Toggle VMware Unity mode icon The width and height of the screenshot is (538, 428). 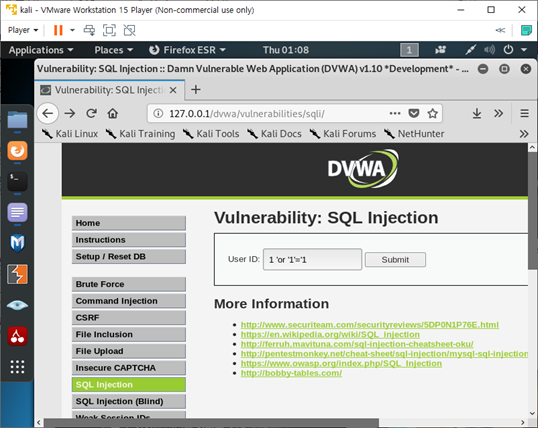coord(129,30)
